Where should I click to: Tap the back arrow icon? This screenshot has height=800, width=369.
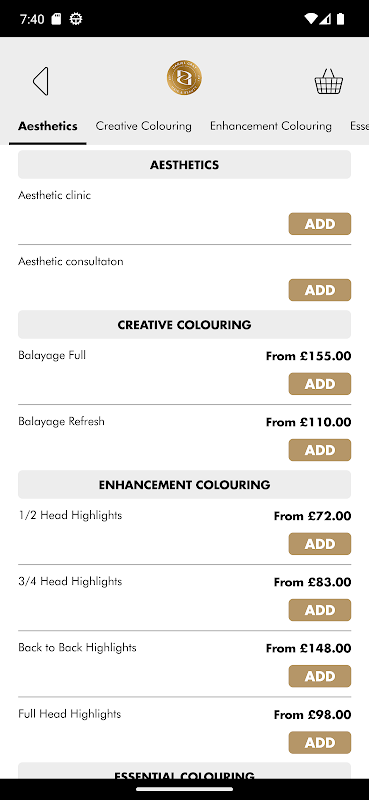(x=41, y=81)
